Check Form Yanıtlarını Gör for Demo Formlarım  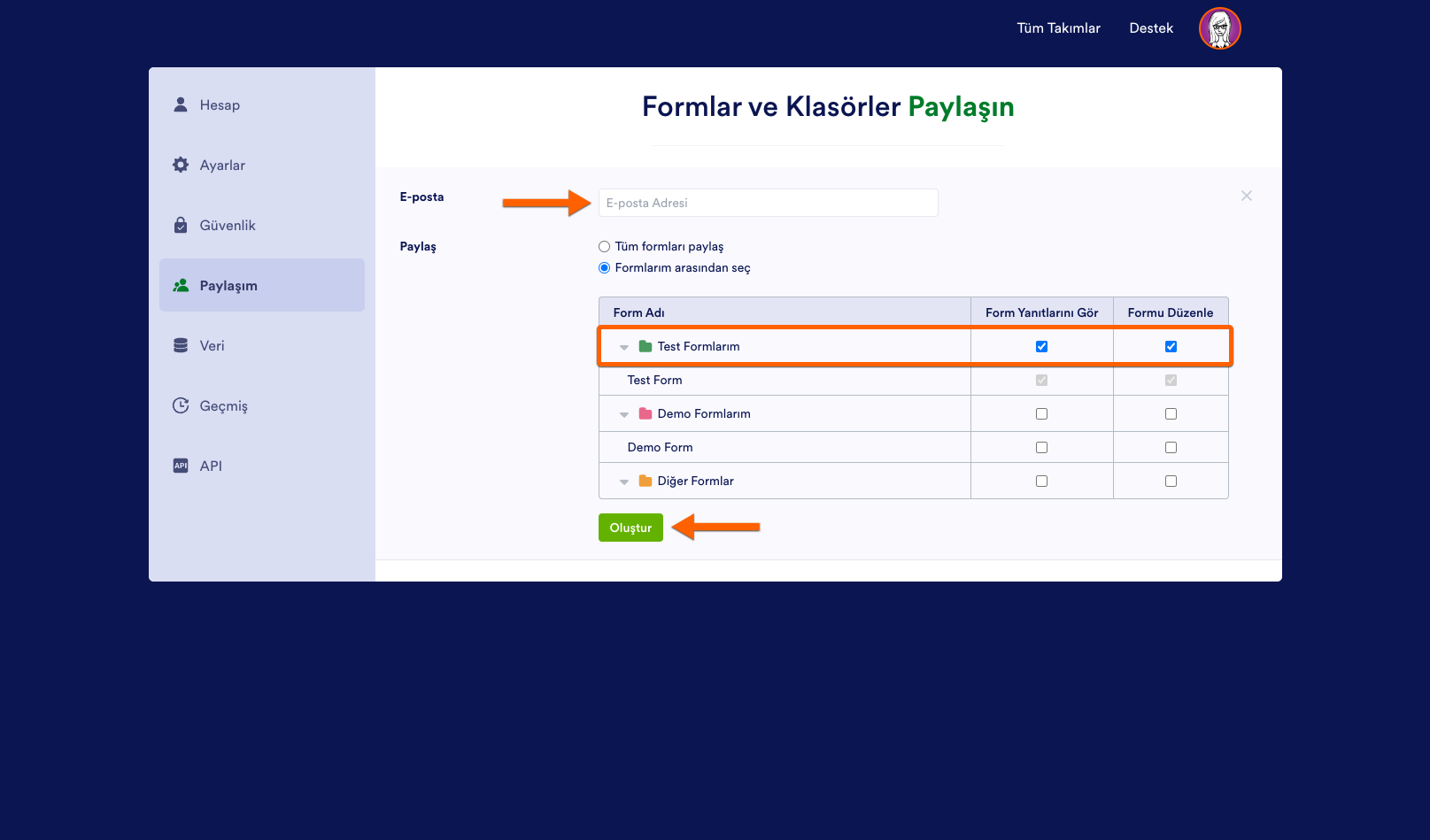(1041, 413)
